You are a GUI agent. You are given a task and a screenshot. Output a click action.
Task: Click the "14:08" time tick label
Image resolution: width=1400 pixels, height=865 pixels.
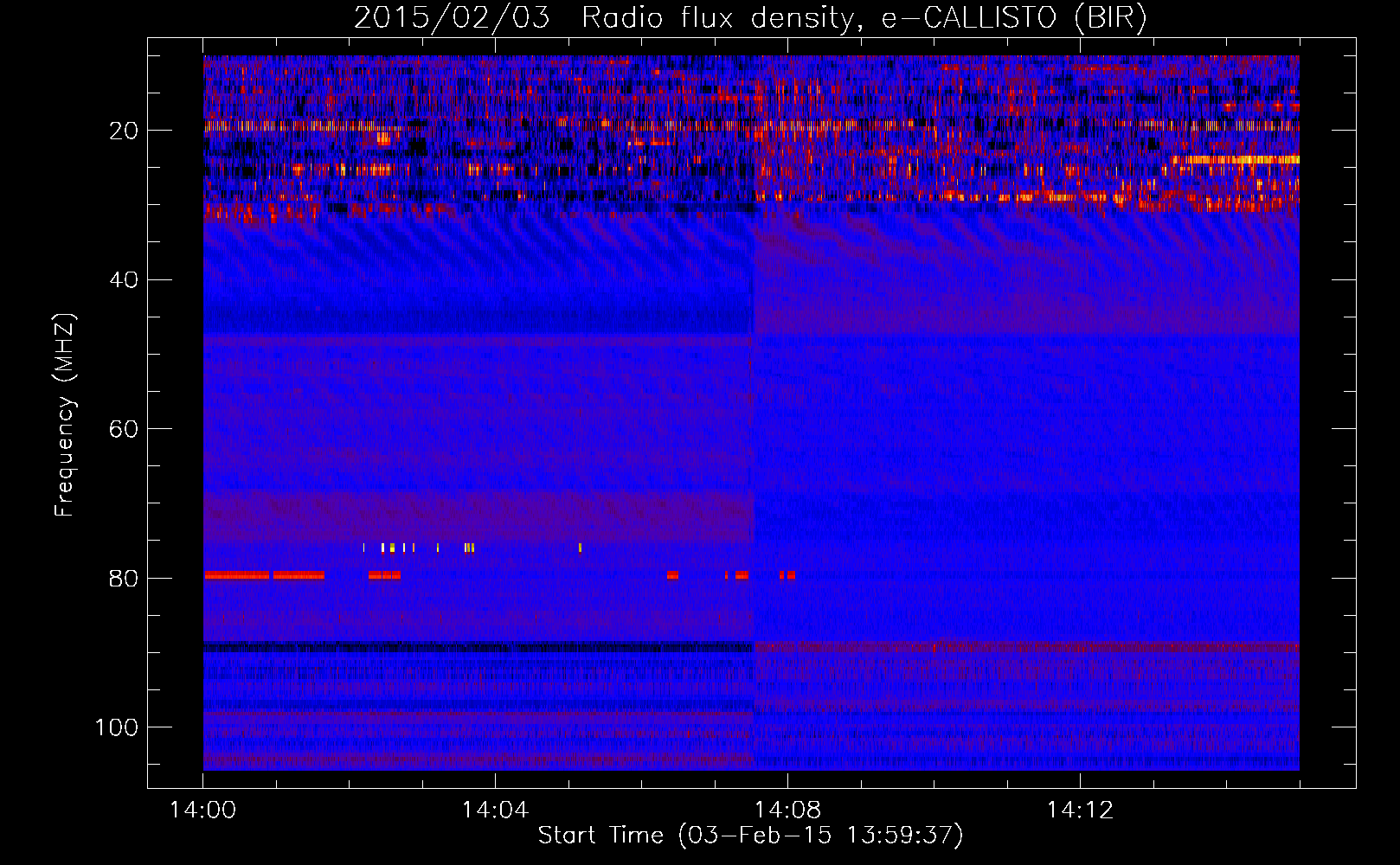tap(787, 811)
